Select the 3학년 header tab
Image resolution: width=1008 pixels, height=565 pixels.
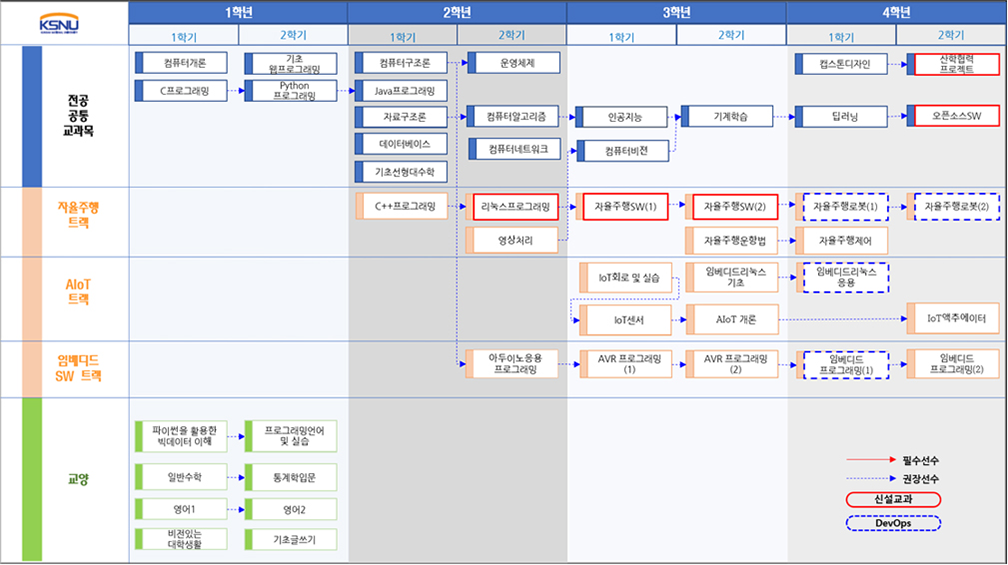pos(676,12)
